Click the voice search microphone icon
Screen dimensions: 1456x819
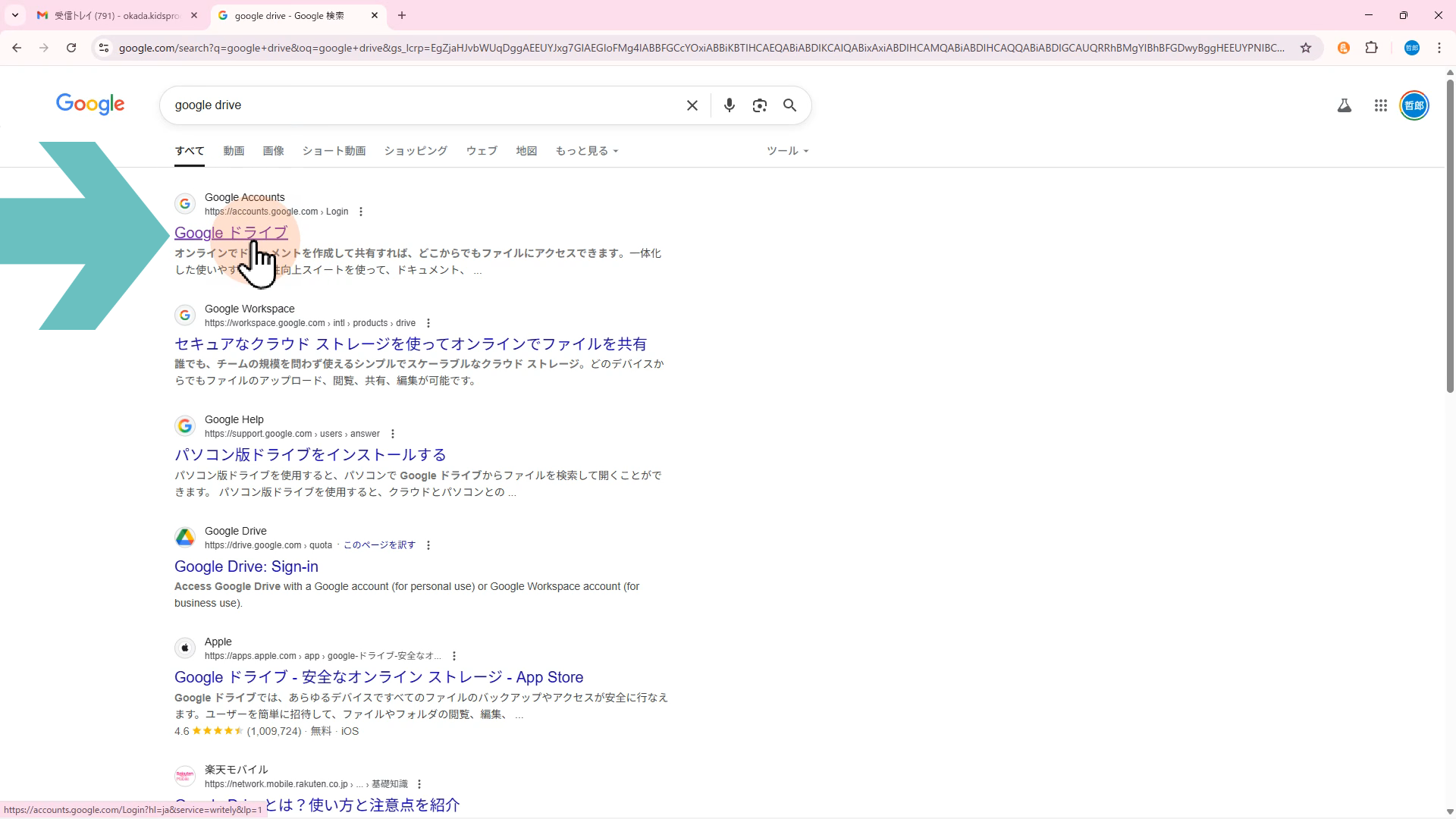729,105
